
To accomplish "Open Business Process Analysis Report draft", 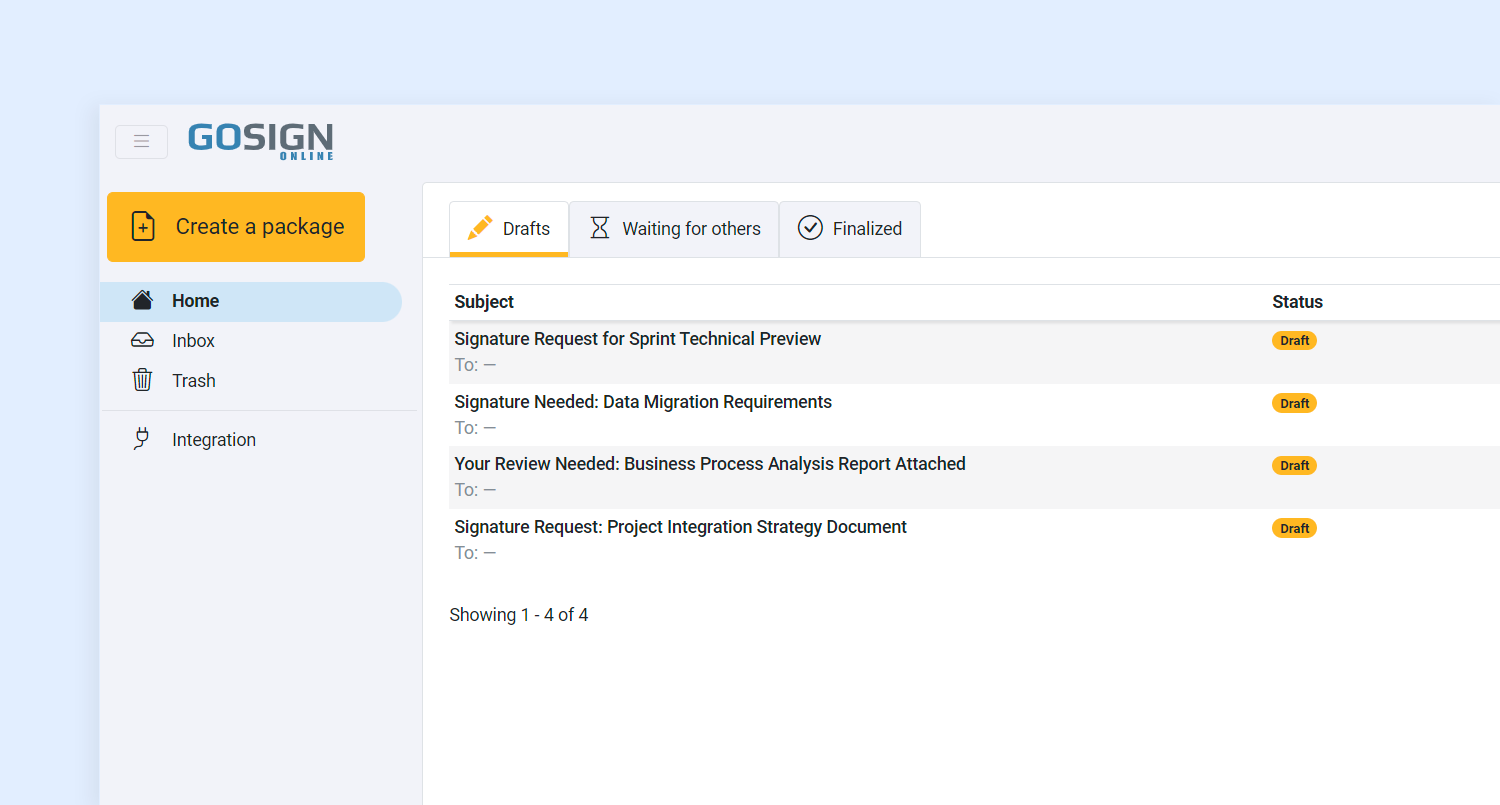I will click(x=709, y=464).
